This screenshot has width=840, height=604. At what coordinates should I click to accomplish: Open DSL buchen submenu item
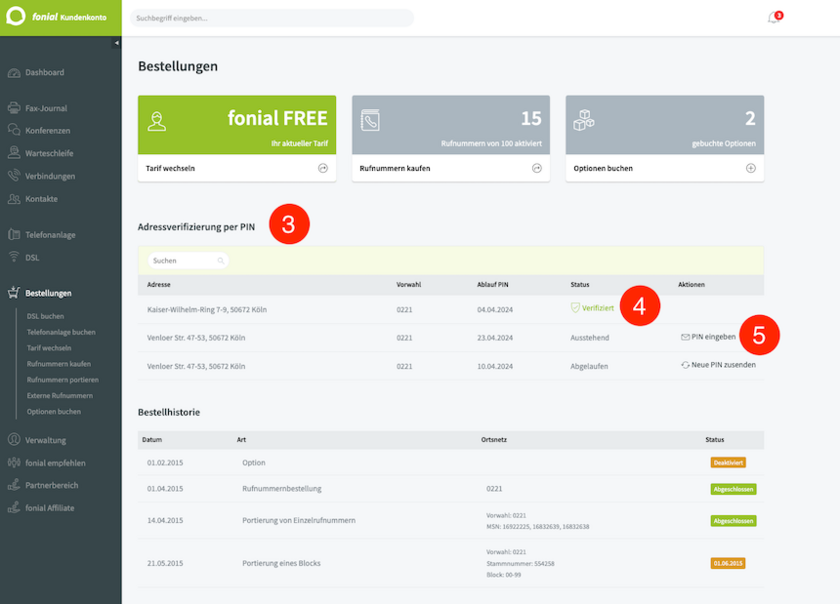point(46,316)
